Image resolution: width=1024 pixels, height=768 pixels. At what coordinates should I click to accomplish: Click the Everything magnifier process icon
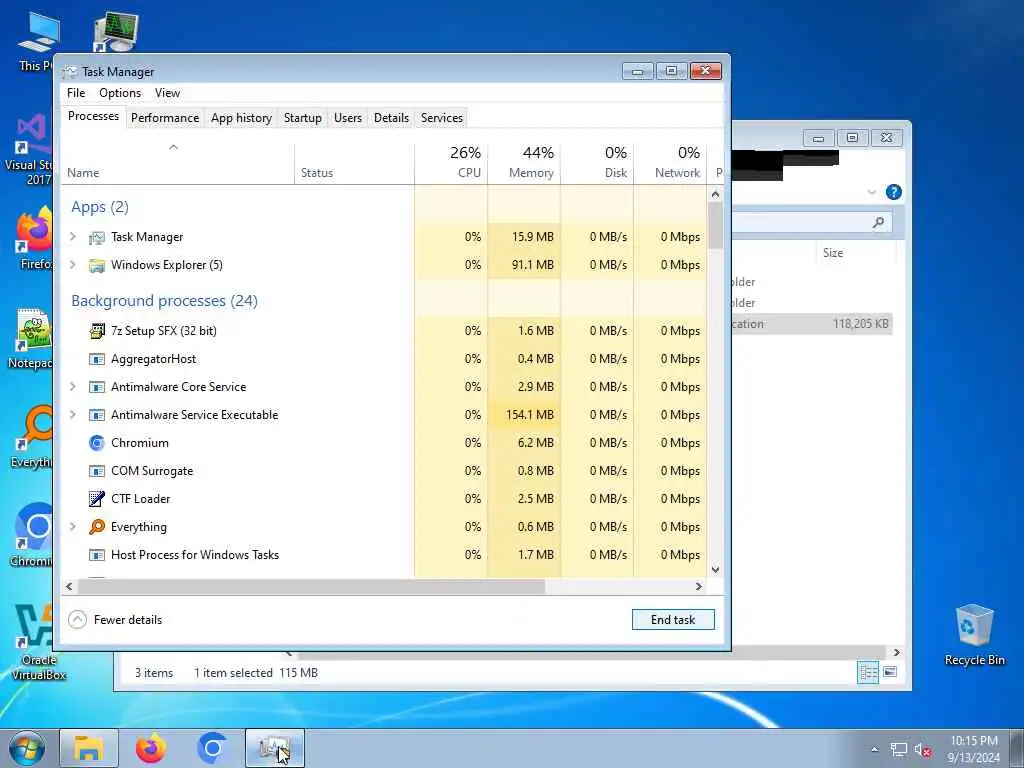[x=97, y=527]
